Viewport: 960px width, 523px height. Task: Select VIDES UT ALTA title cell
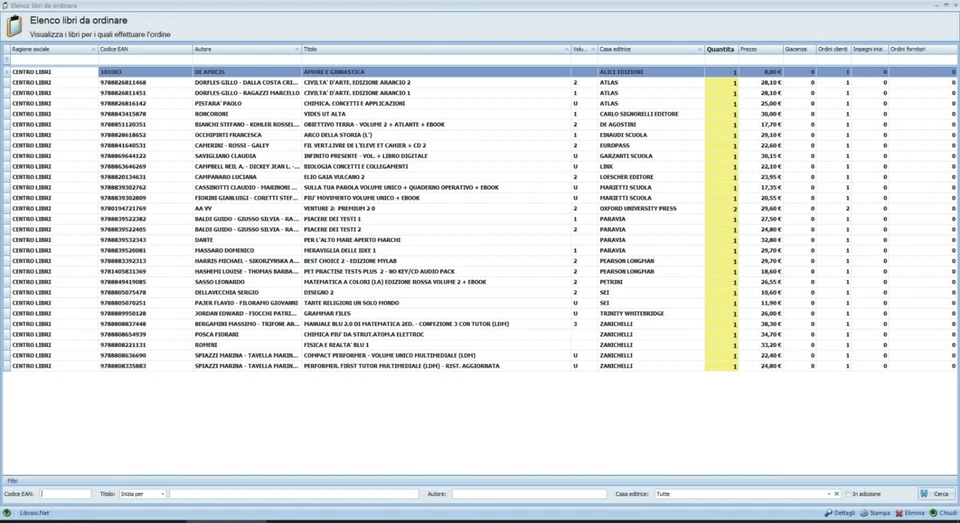pyautogui.click(x=435, y=114)
